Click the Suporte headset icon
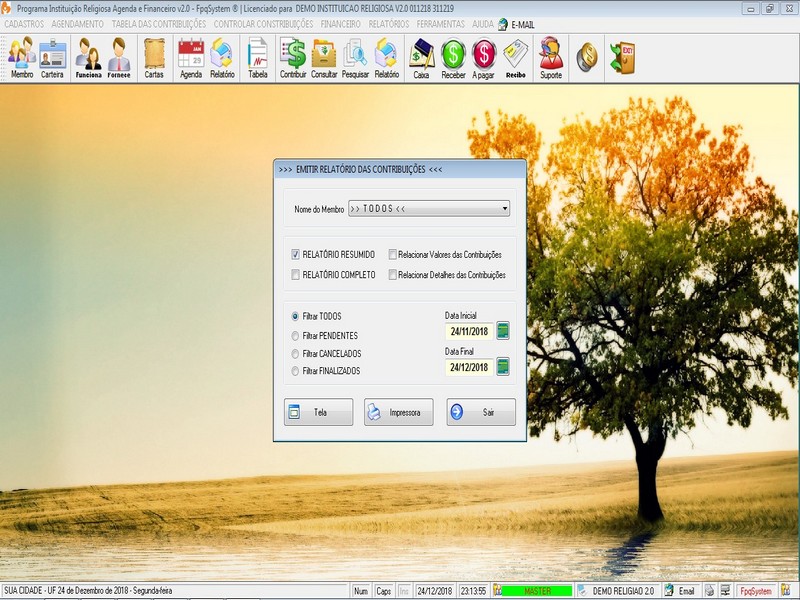 pyautogui.click(x=551, y=58)
